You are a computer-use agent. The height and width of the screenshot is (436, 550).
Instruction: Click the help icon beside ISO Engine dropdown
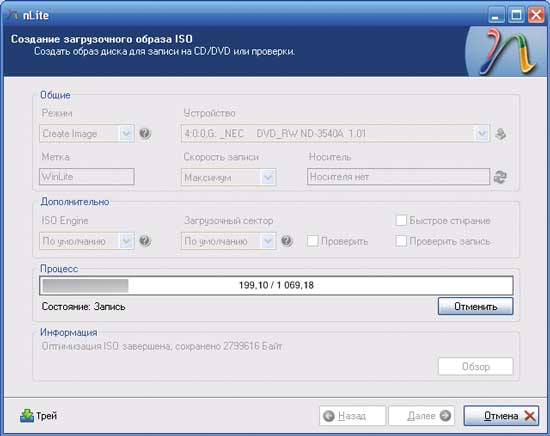(x=145, y=241)
